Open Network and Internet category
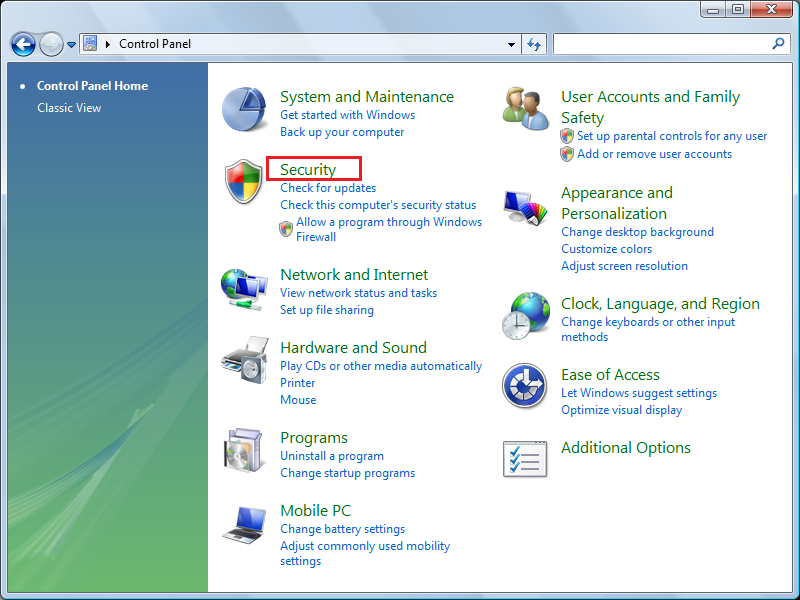 point(354,274)
